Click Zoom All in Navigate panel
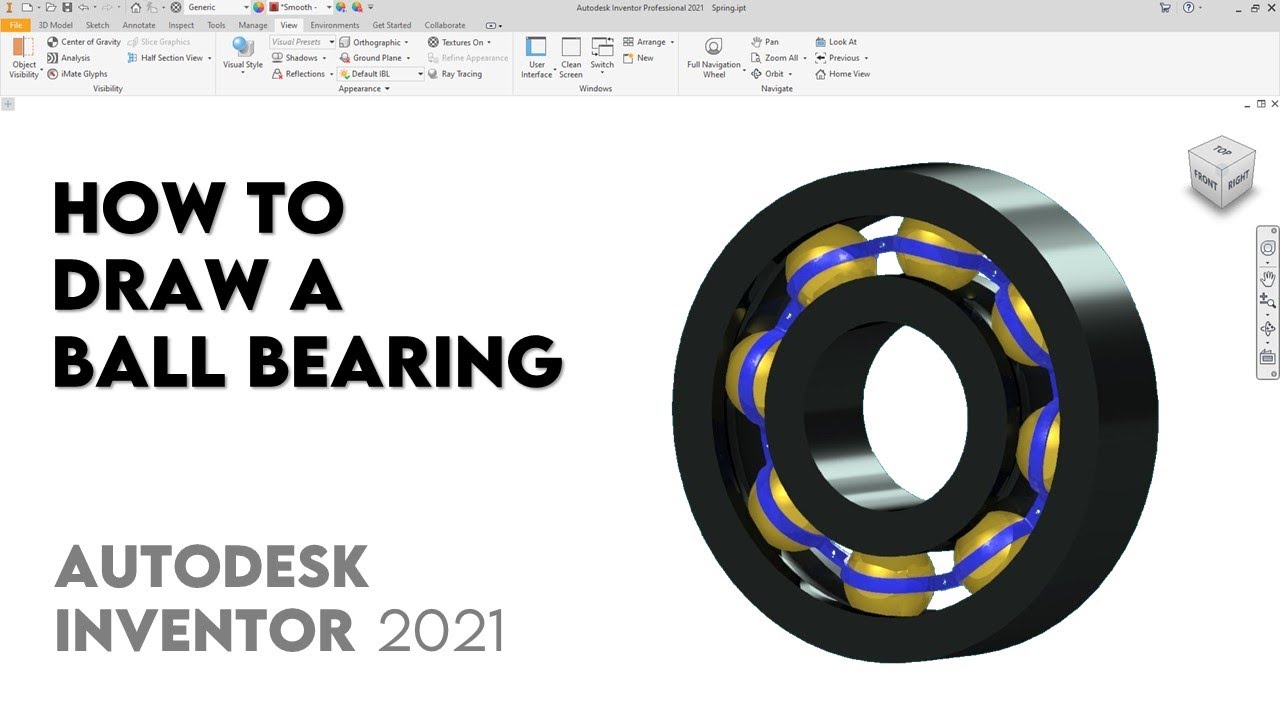The width and height of the screenshot is (1280, 720). (775, 58)
